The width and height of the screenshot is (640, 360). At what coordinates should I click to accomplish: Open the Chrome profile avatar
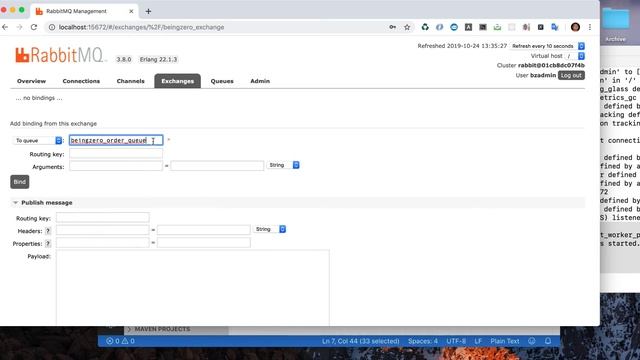coord(575,27)
